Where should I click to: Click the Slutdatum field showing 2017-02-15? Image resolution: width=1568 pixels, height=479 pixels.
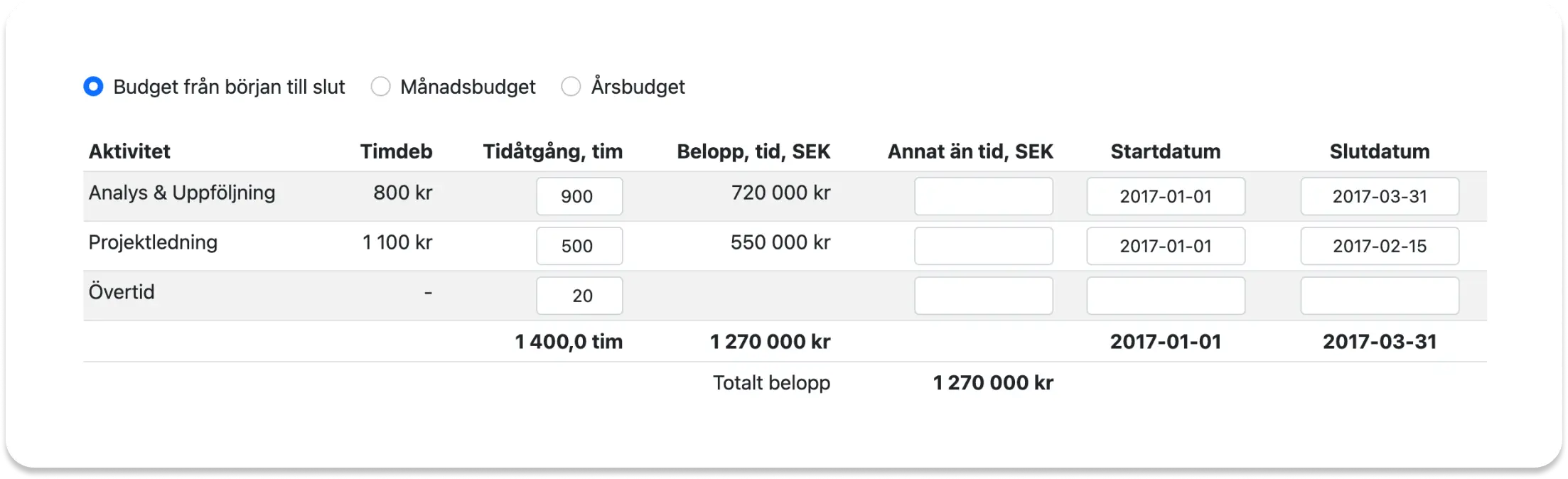(x=1379, y=246)
